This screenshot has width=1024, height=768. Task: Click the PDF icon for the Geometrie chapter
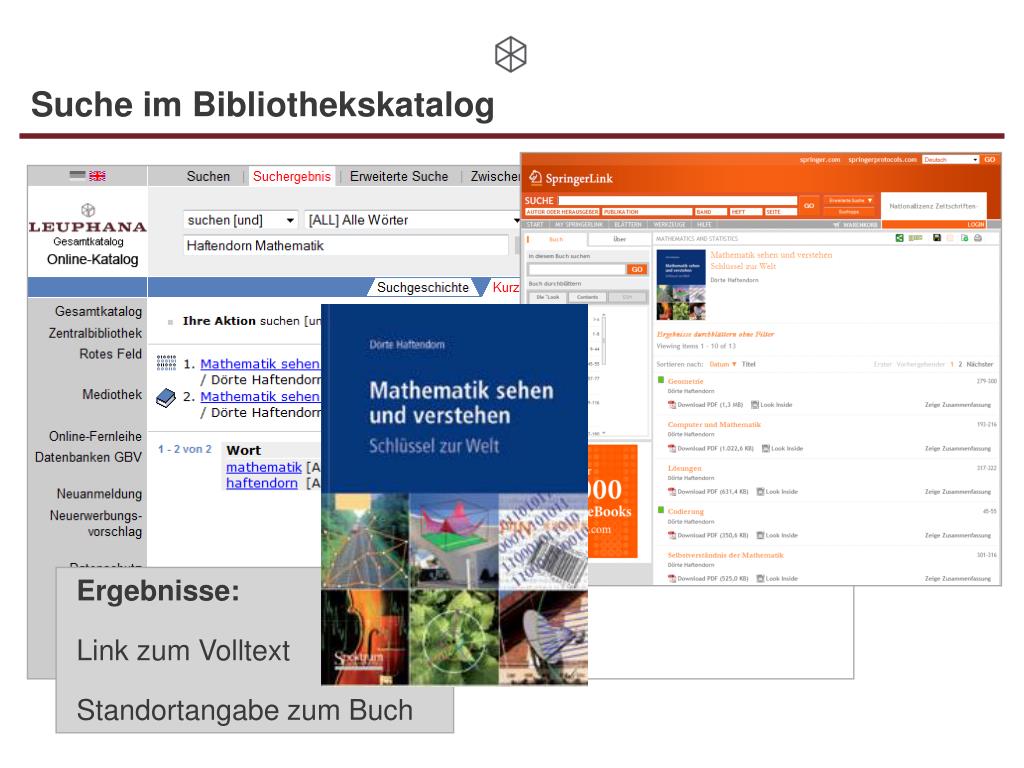[x=671, y=405]
